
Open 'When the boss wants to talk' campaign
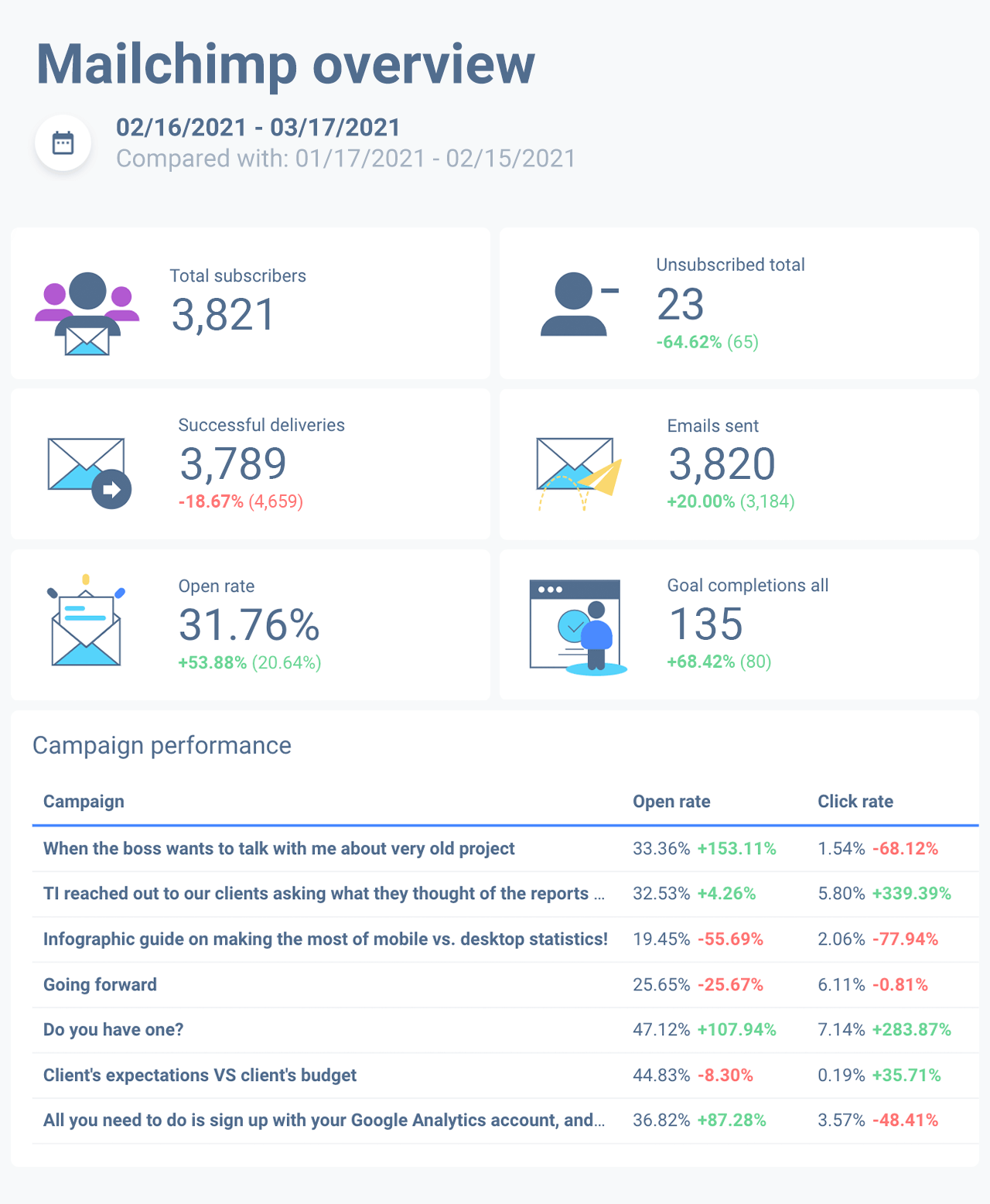pos(279,849)
